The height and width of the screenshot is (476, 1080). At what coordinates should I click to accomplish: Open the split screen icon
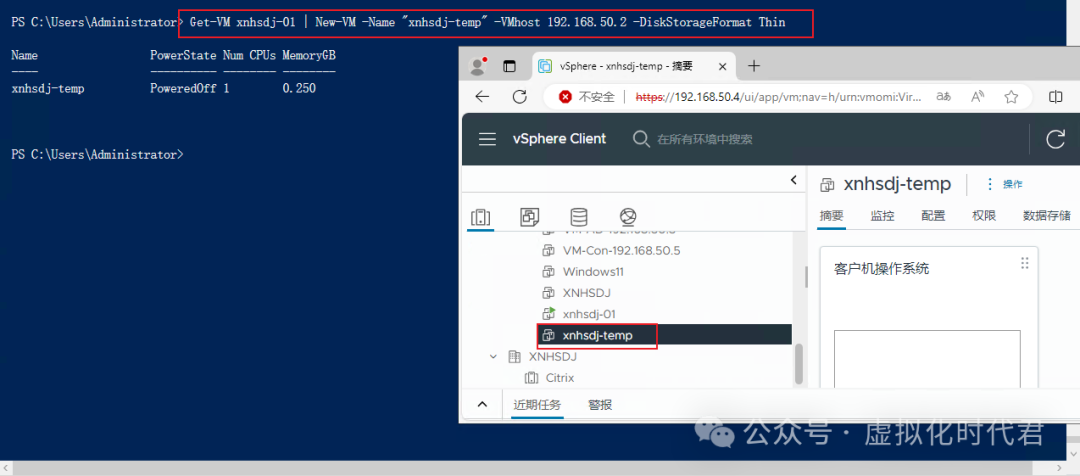(x=1055, y=97)
